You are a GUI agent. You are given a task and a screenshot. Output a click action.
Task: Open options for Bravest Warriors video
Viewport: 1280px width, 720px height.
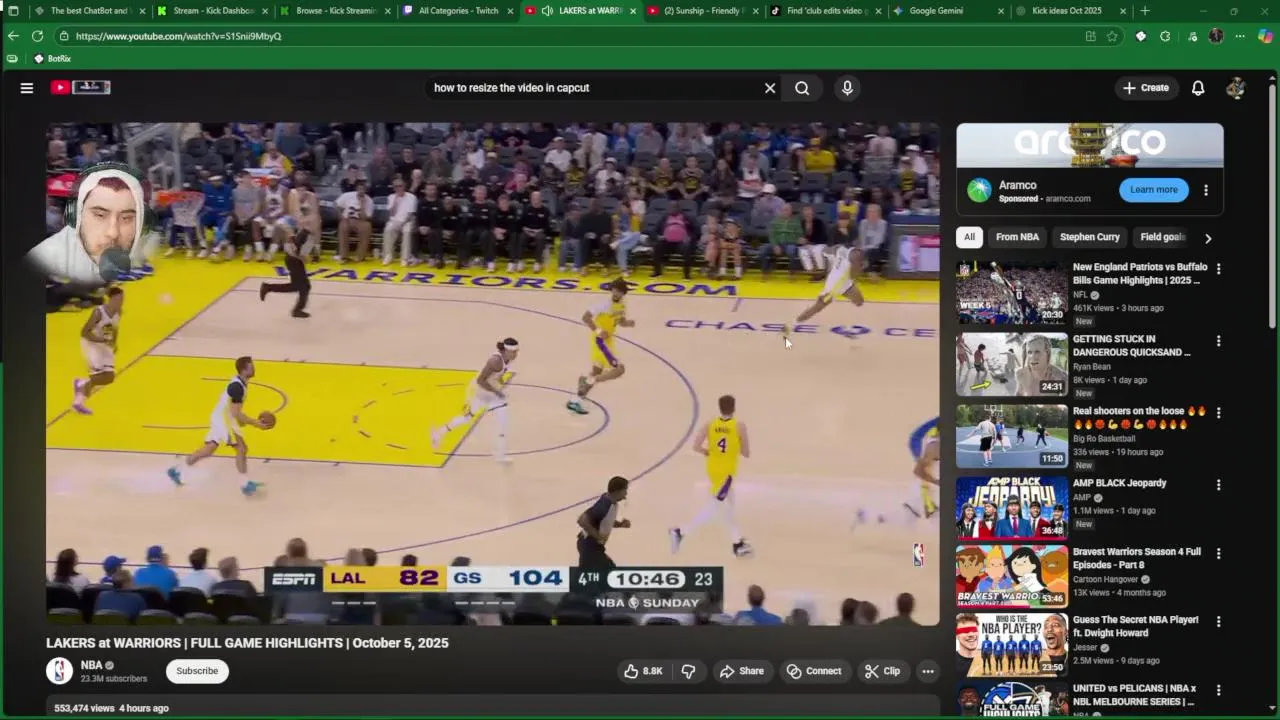1218,553
